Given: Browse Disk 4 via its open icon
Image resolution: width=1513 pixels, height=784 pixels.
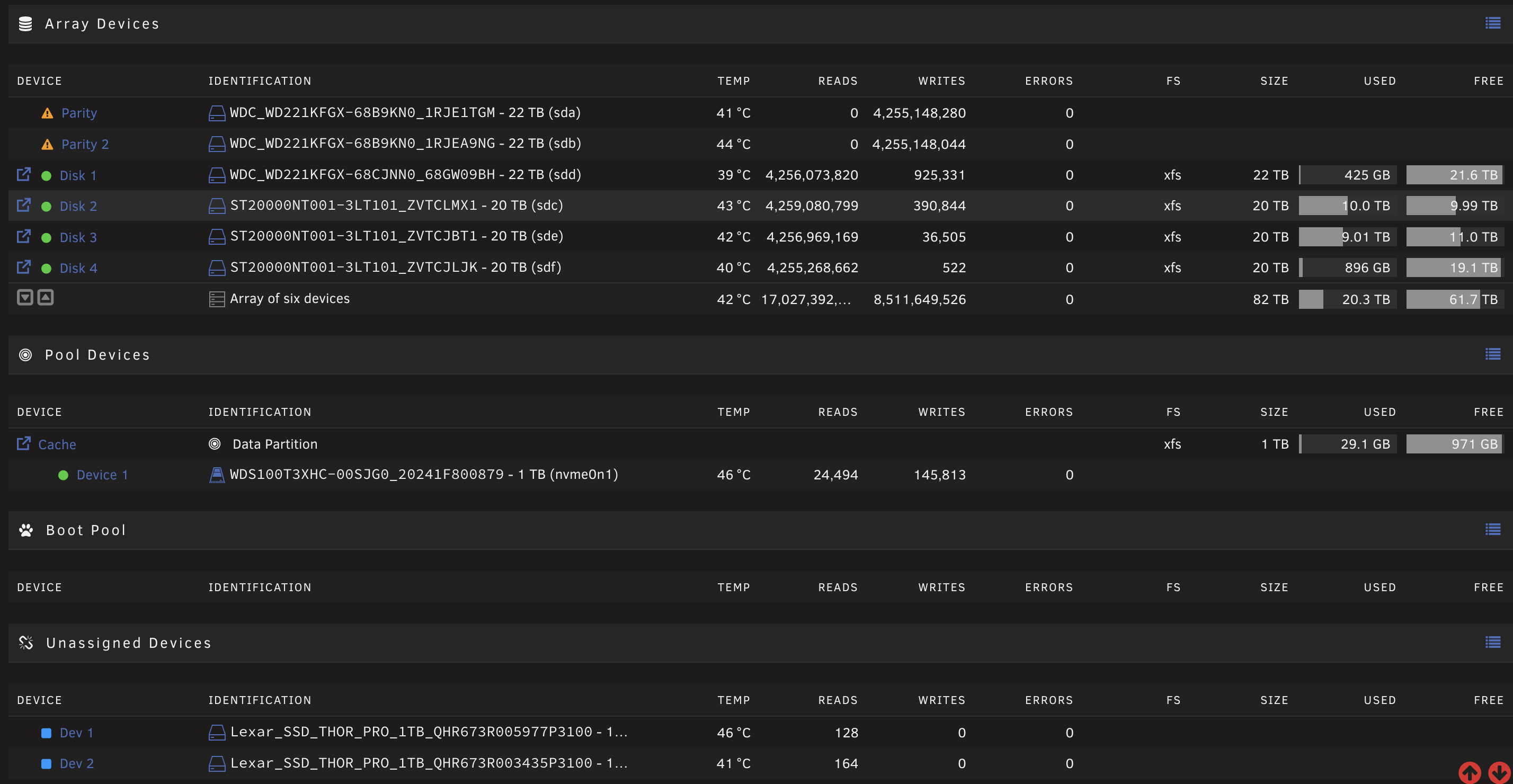Looking at the screenshot, I should tap(23, 266).
